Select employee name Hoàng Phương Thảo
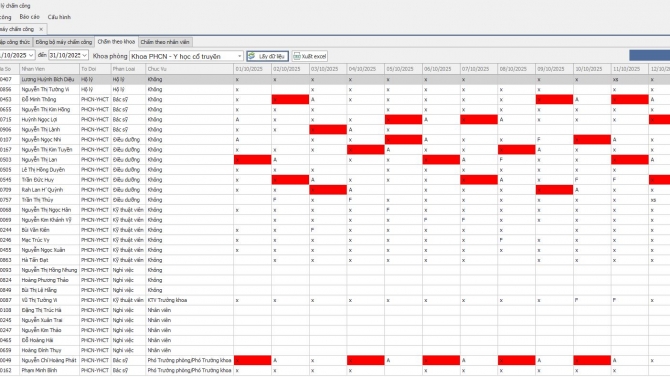This screenshot has height=377, width=670. pos(45,280)
